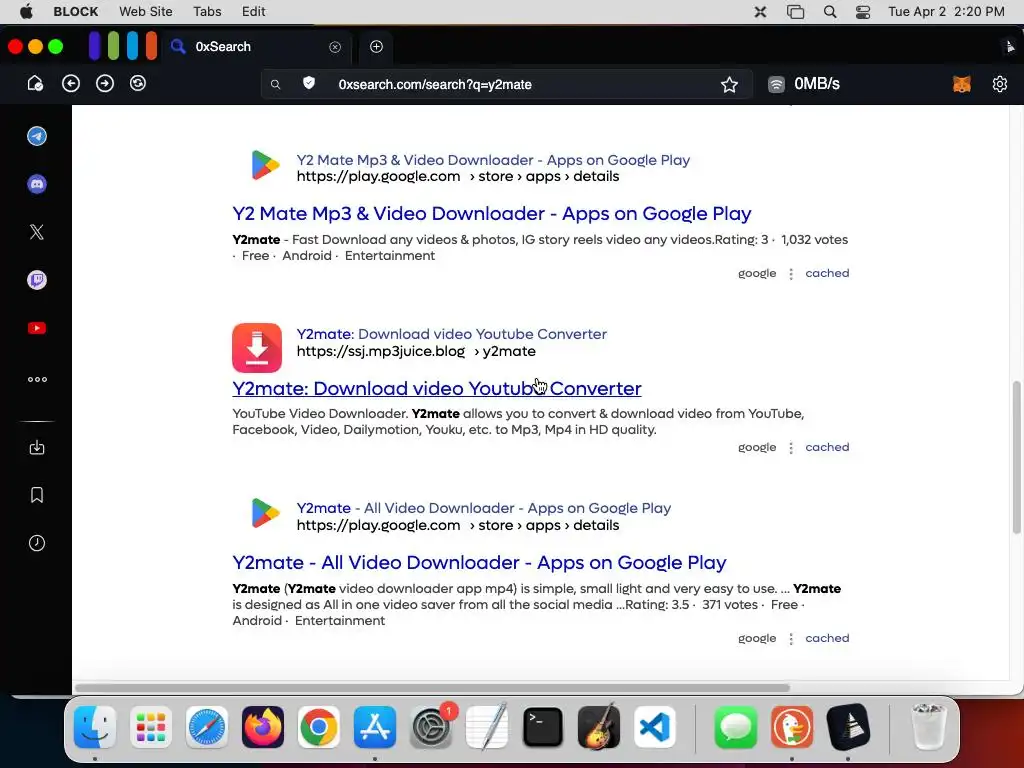Close the 0xSearch tab
1024x768 pixels.
tap(335, 47)
